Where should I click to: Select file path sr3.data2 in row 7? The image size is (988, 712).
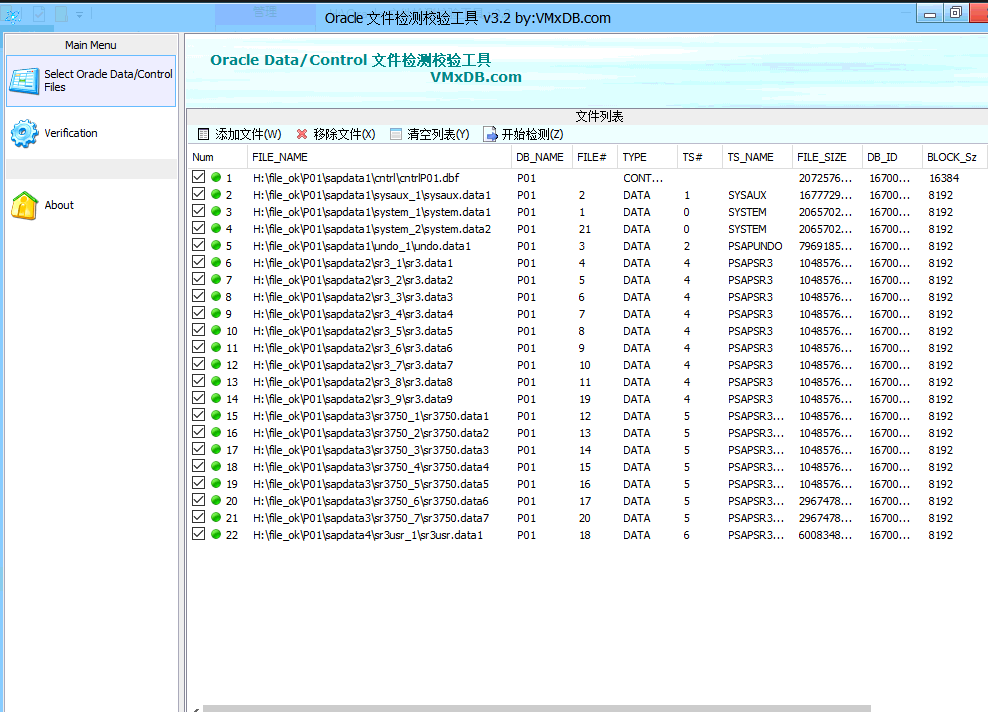tap(353, 280)
